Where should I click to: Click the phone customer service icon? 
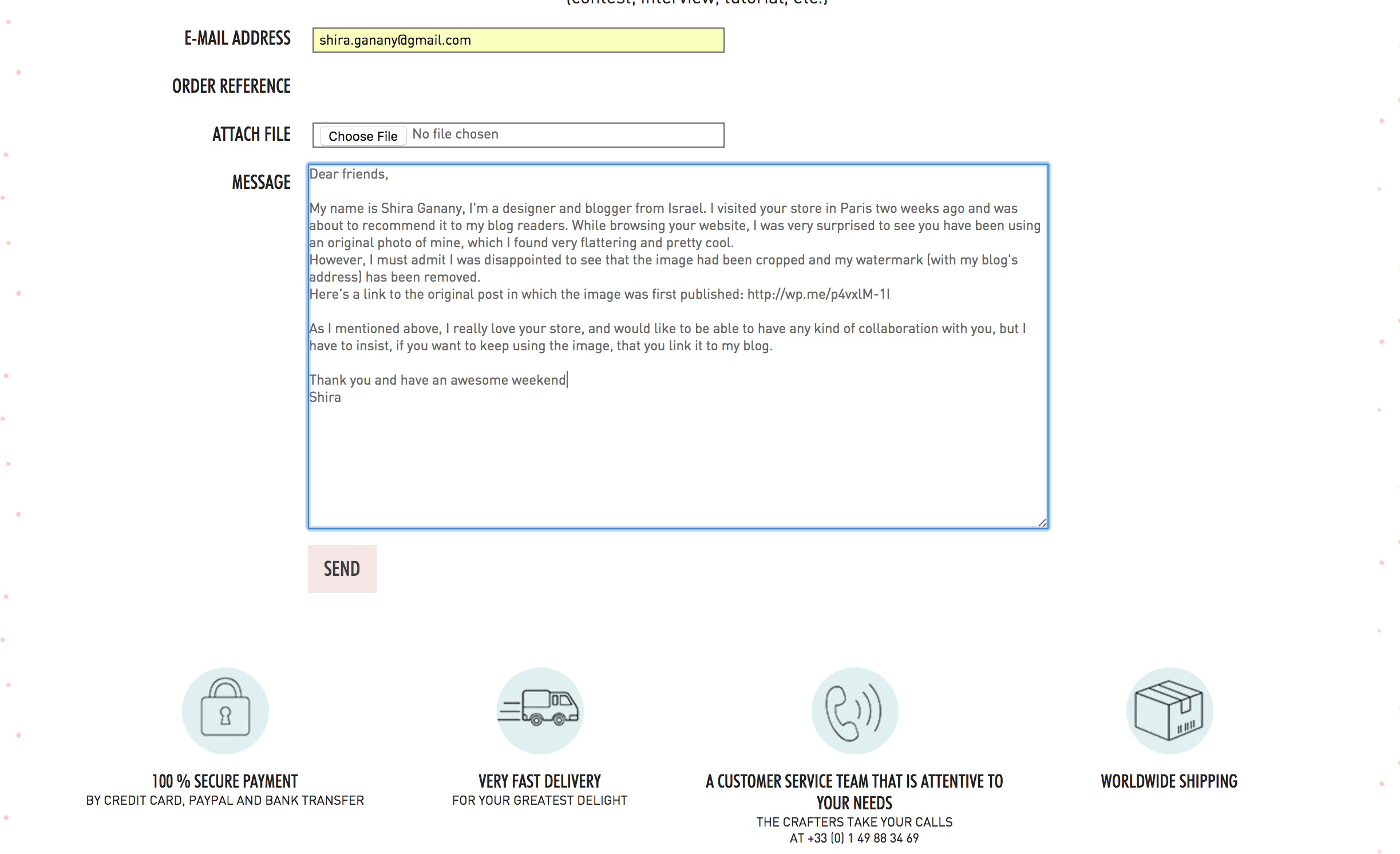855,710
